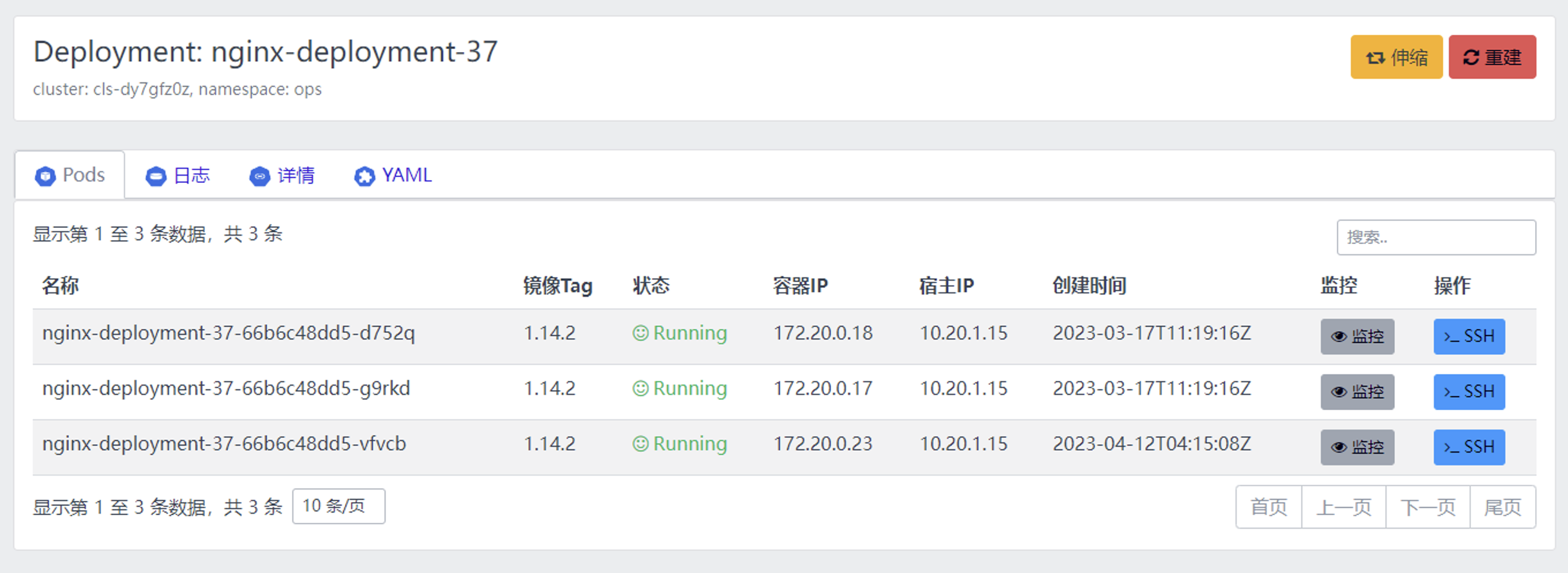Click the smiley status icon for pod d752q
1568x573 pixels.
coord(640,333)
